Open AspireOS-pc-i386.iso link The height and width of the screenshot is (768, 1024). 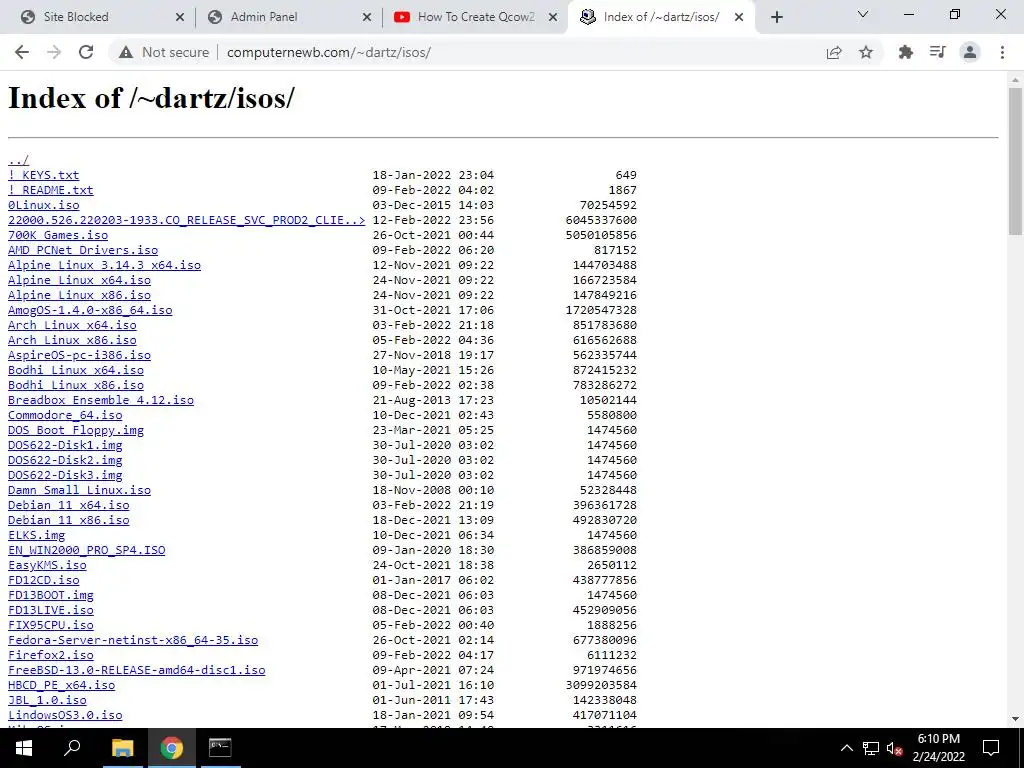[x=80, y=355]
